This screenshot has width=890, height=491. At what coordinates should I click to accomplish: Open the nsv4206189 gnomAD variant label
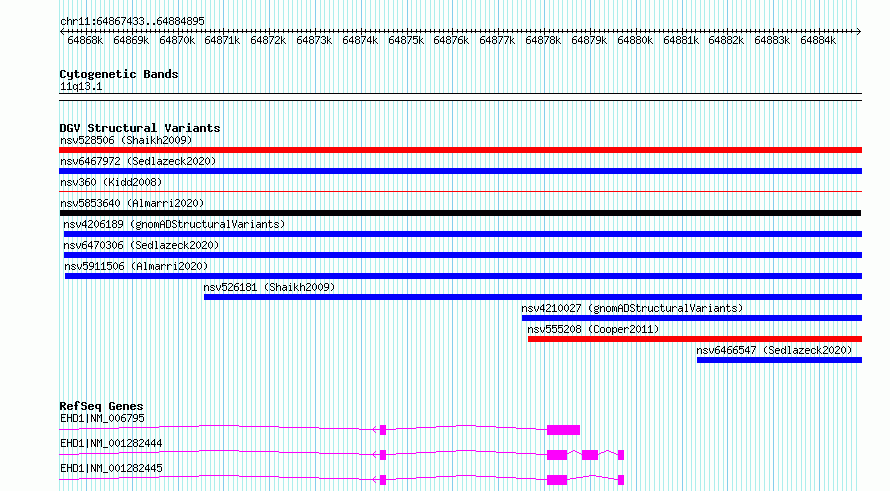174,224
